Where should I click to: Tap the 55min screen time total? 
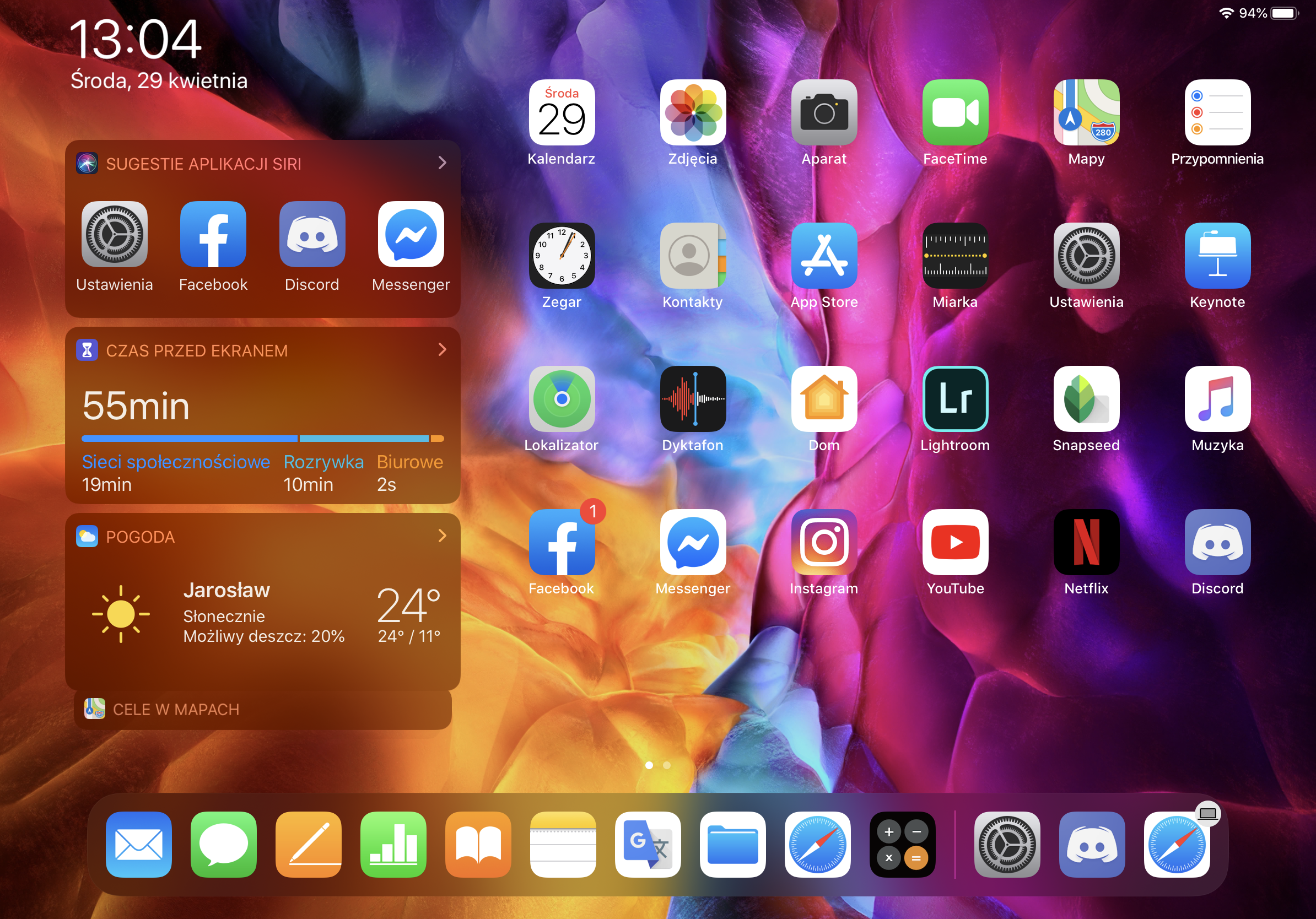(x=136, y=406)
